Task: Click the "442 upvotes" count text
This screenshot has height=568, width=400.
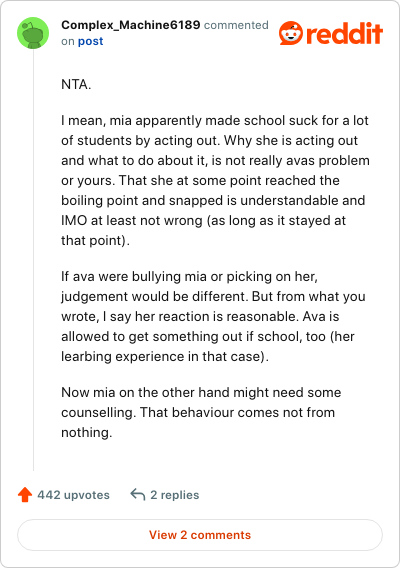Action: tap(73, 495)
